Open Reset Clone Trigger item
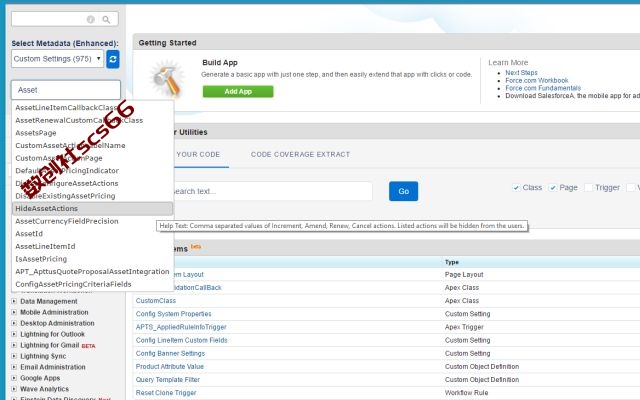This screenshot has width=640, height=400. pos(166,393)
